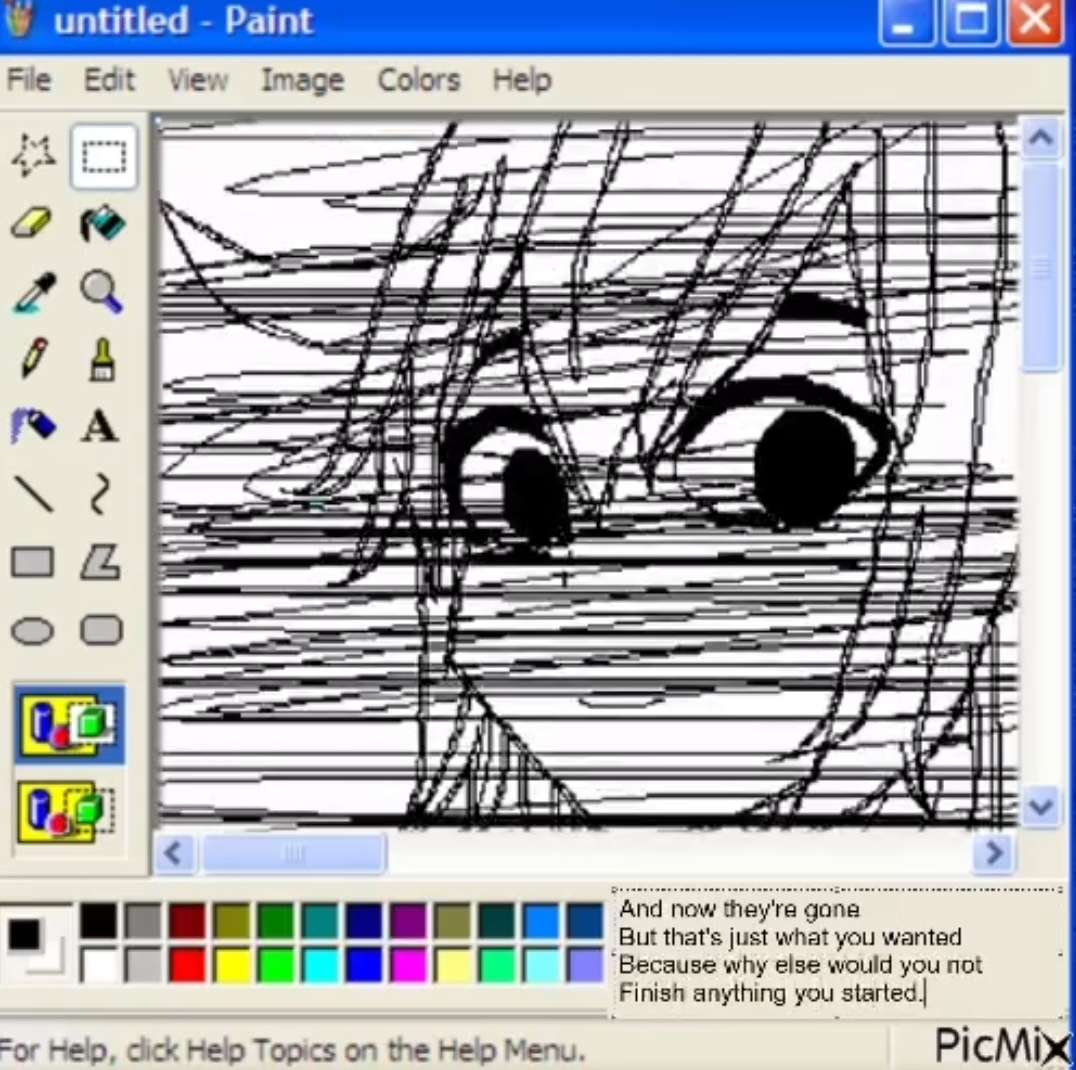
Task: Pick the light gray color swatch
Action: (143, 964)
